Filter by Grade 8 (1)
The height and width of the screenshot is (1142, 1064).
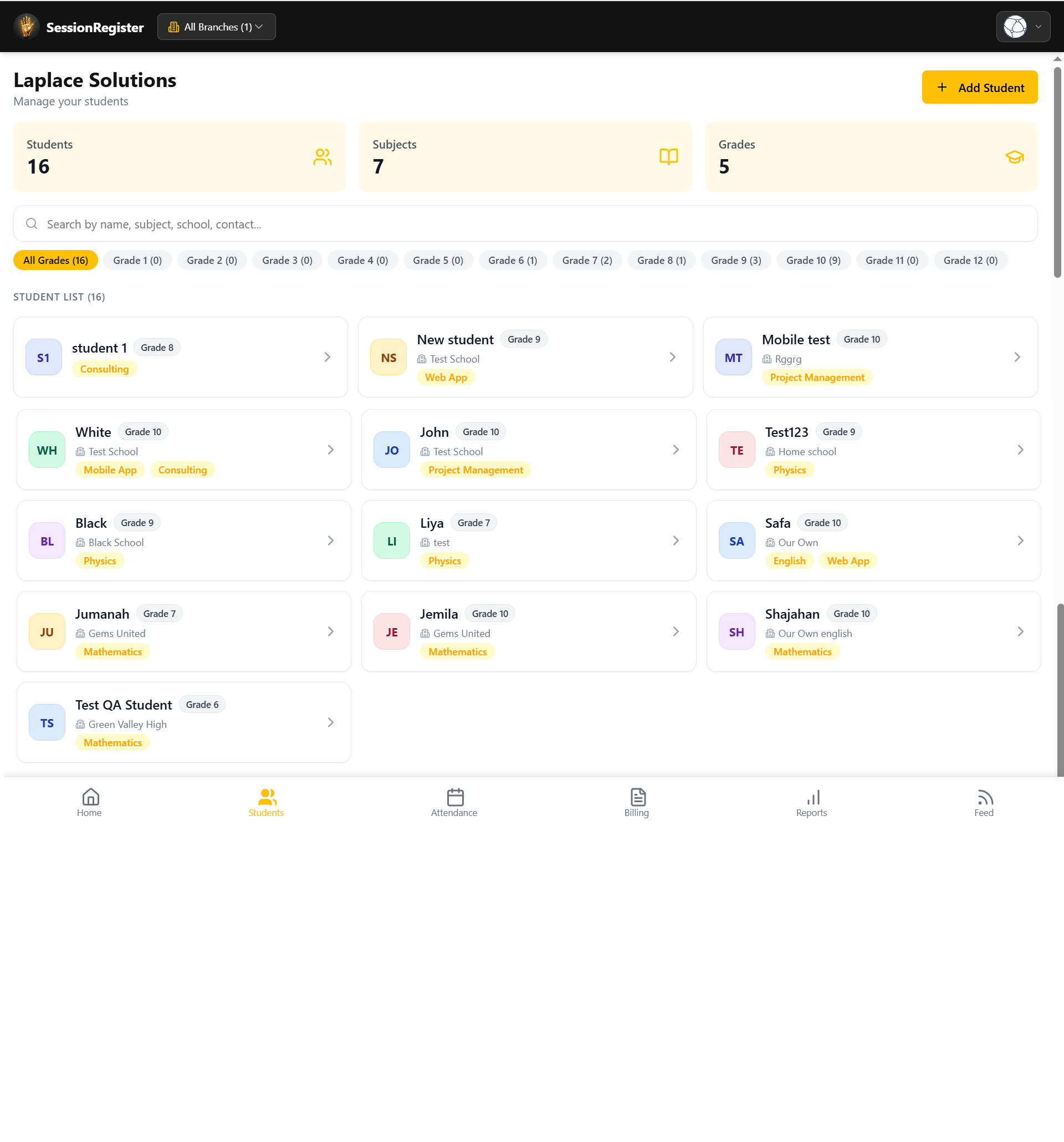pos(662,260)
